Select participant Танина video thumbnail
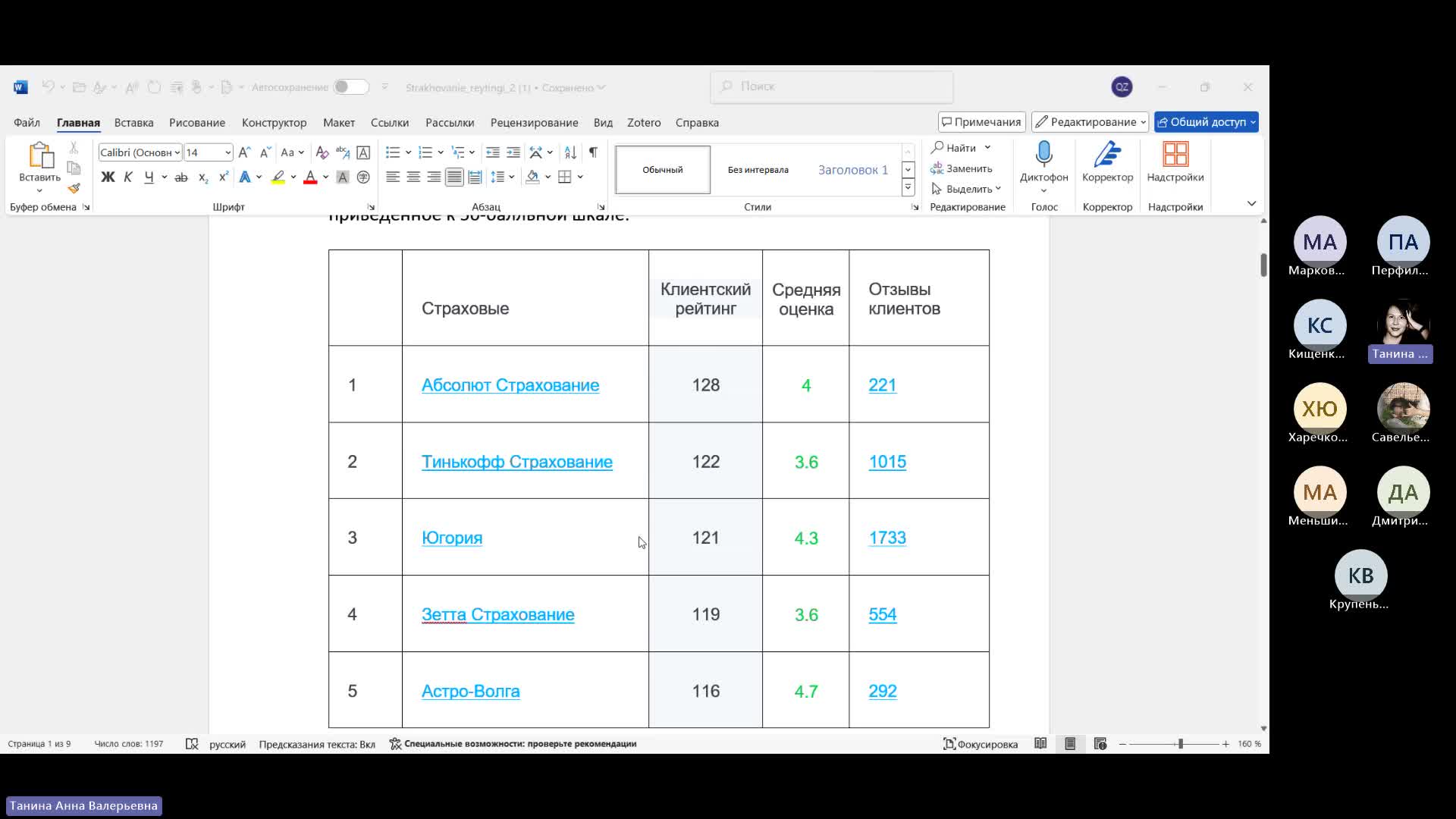The height and width of the screenshot is (819, 1456). [x=1402, y=325]
